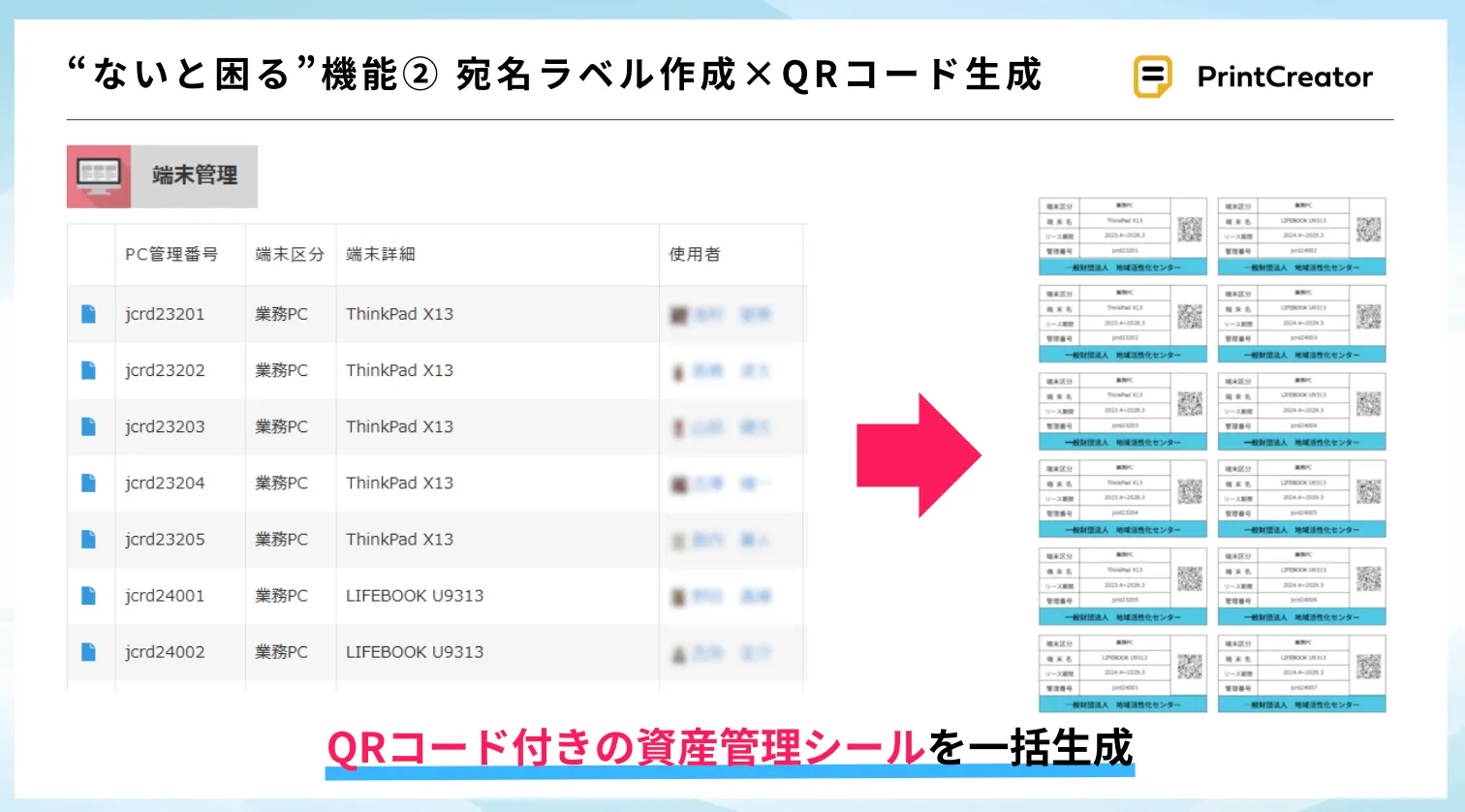Open record icon for jcrd23202
This screenshot has width=1465, height=812.
pos(88,370)
